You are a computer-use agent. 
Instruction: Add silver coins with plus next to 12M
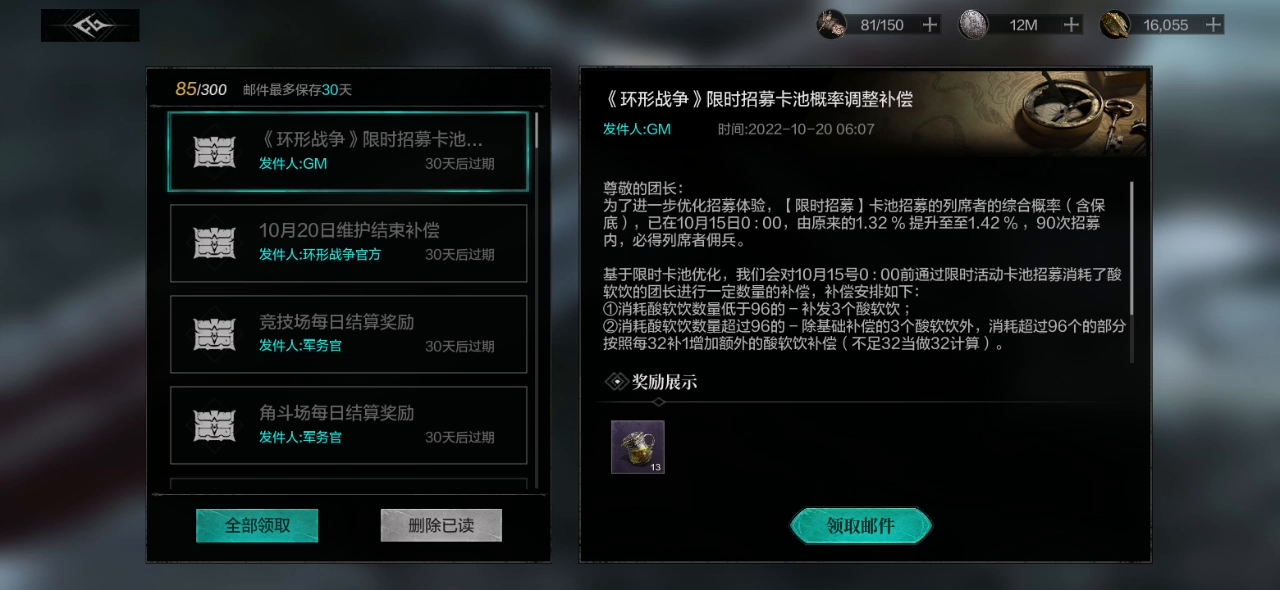point(1072,25)
